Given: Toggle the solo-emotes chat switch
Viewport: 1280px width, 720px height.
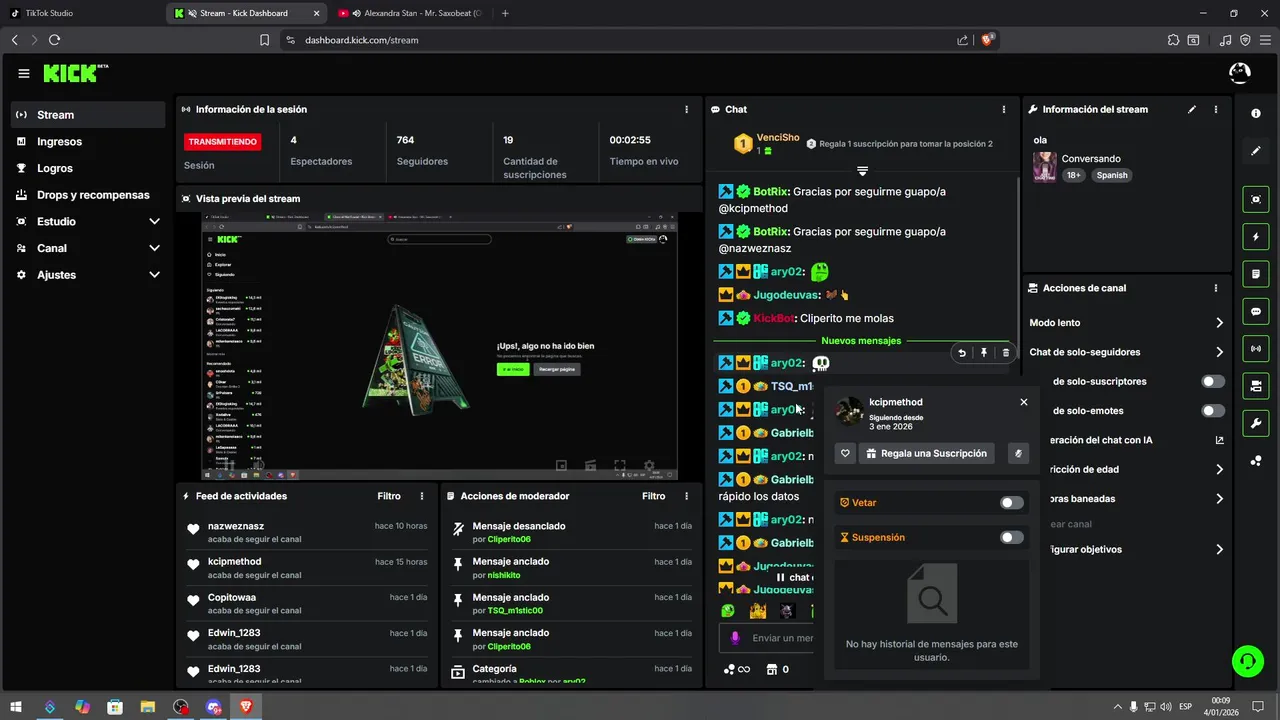Looking at the screenshot, I should tap(1213, 411).
